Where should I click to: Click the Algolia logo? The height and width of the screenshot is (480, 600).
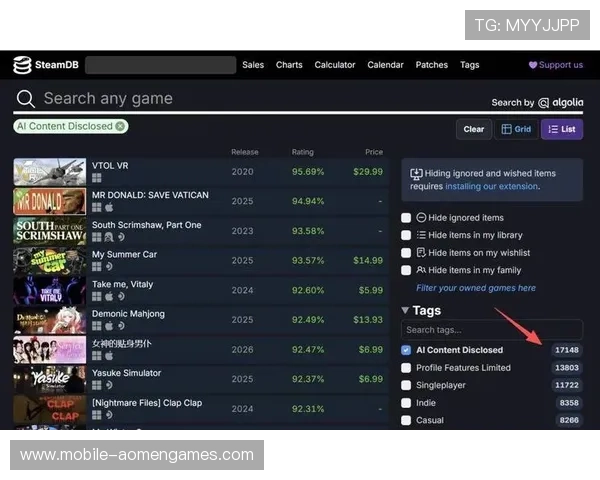pos(544,102)
